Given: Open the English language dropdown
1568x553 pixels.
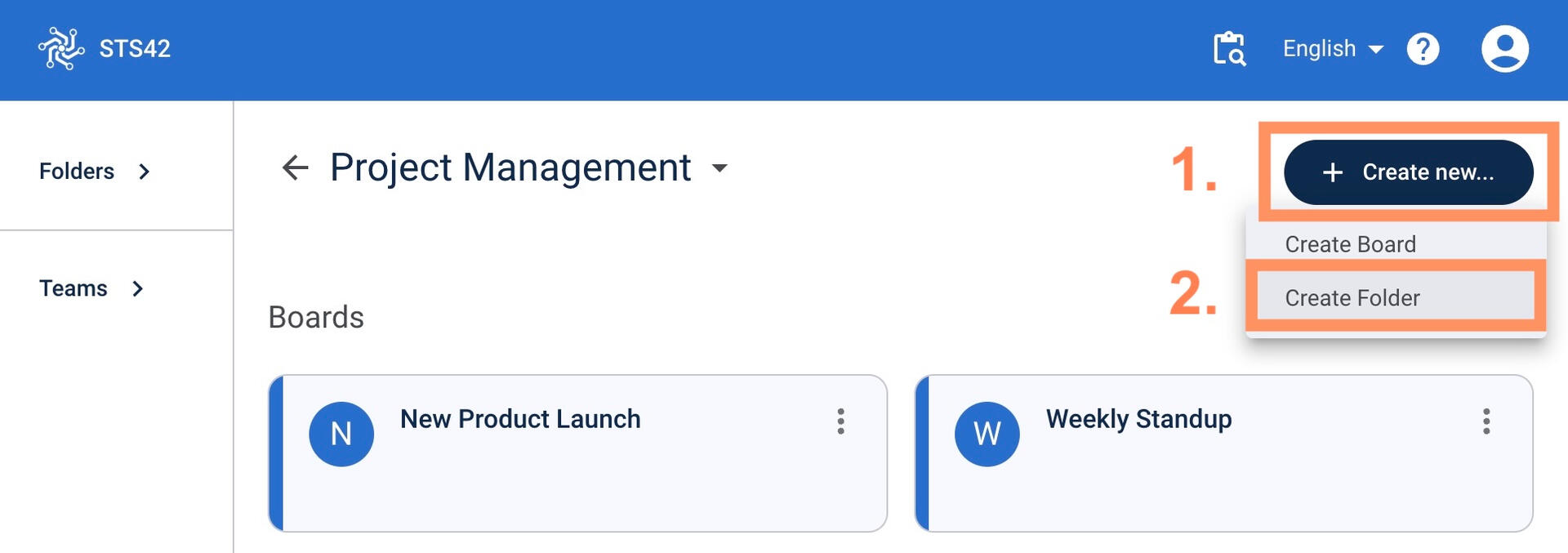Looking at the screenshot, I should click(x=1332, y=49).
